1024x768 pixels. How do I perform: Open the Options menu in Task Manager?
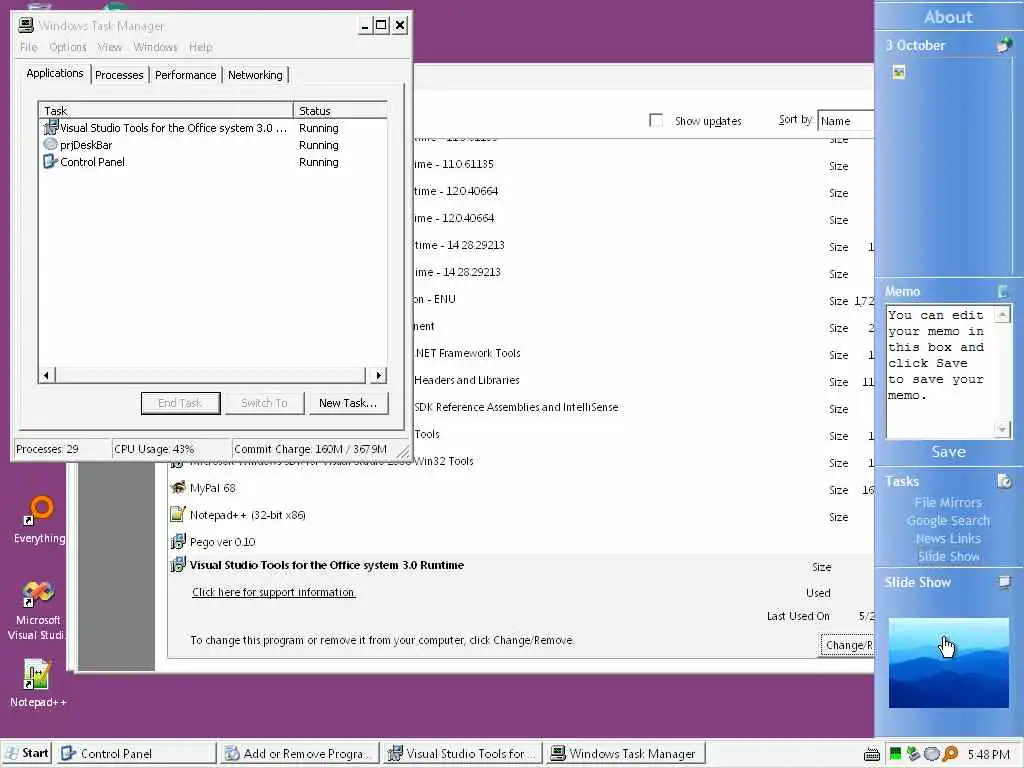(67, 47)
